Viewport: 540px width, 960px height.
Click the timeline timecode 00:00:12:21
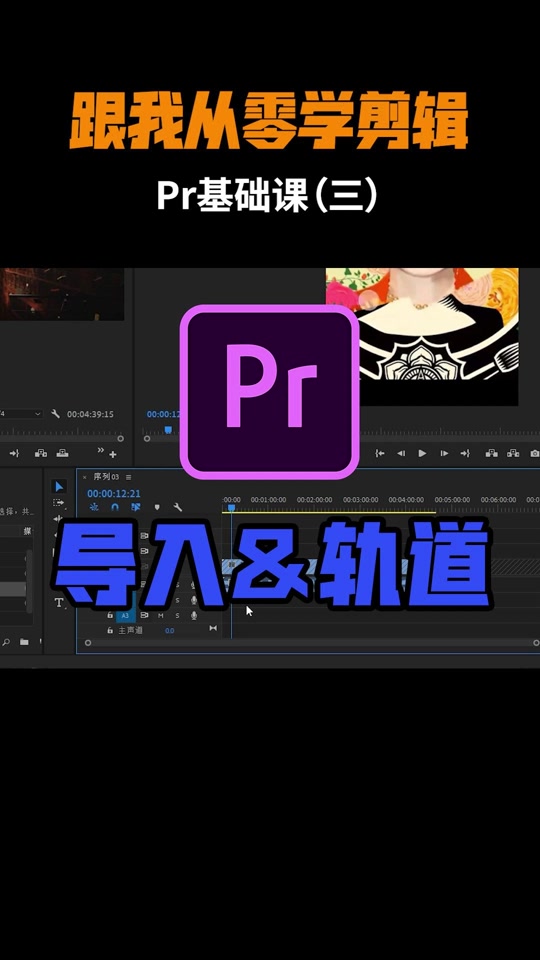pyautogui.click(x=114, y=493)
